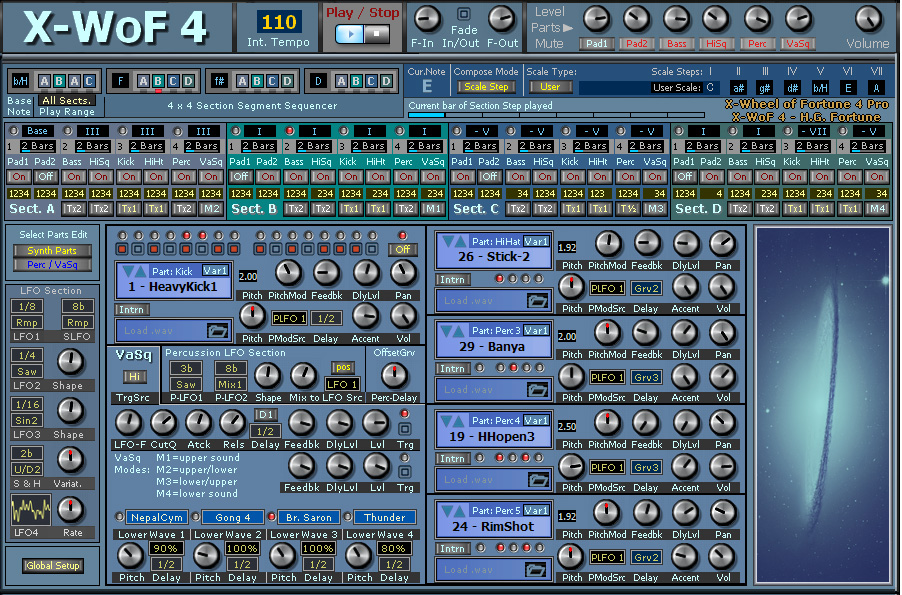Open the folder icon under Perc3 Banya
902x595 pixels.
[x=537, y=390]
